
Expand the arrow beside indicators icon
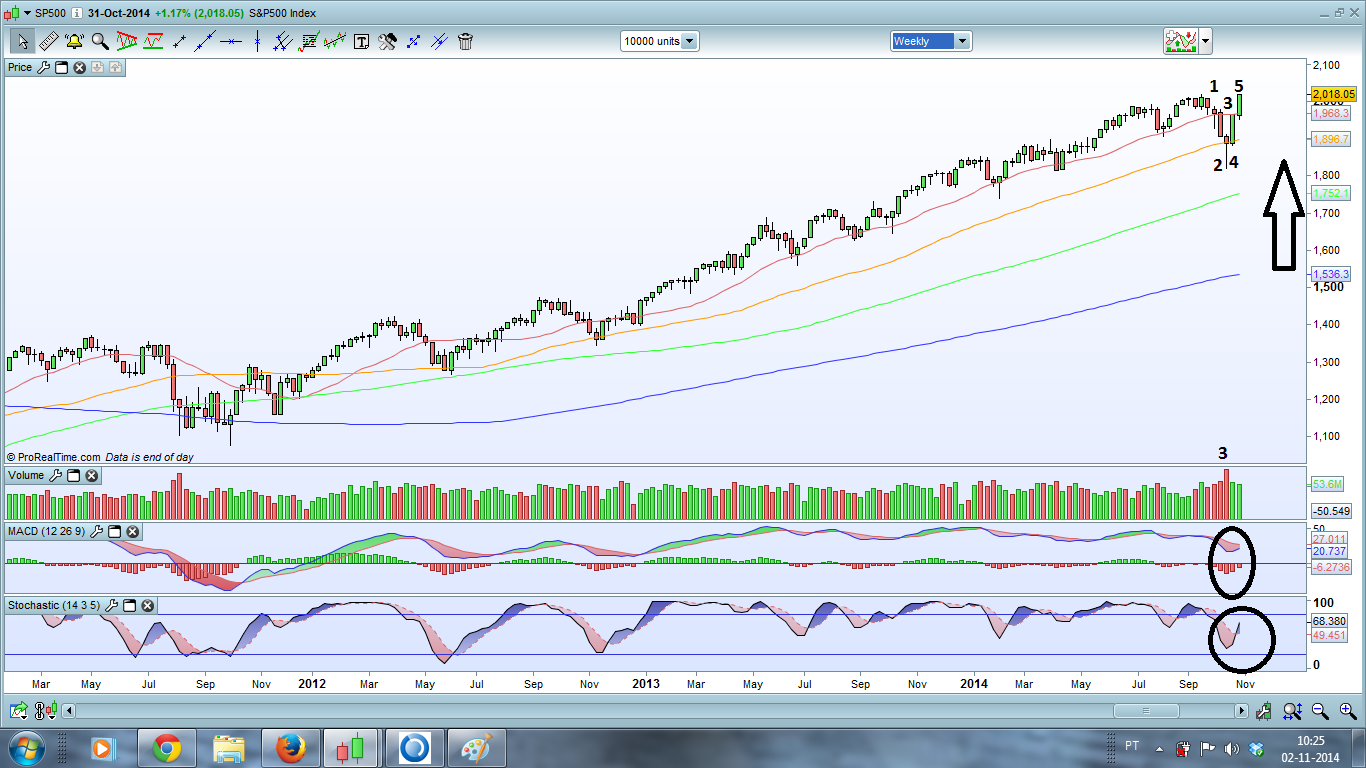[1206, 41]
